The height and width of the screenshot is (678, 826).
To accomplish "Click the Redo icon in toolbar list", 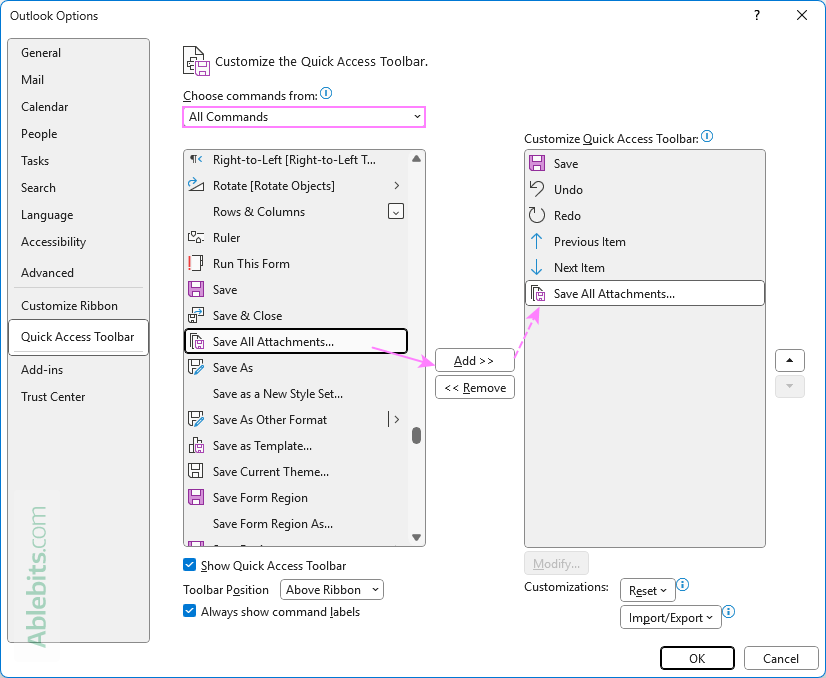I will [x=537, y=215].
